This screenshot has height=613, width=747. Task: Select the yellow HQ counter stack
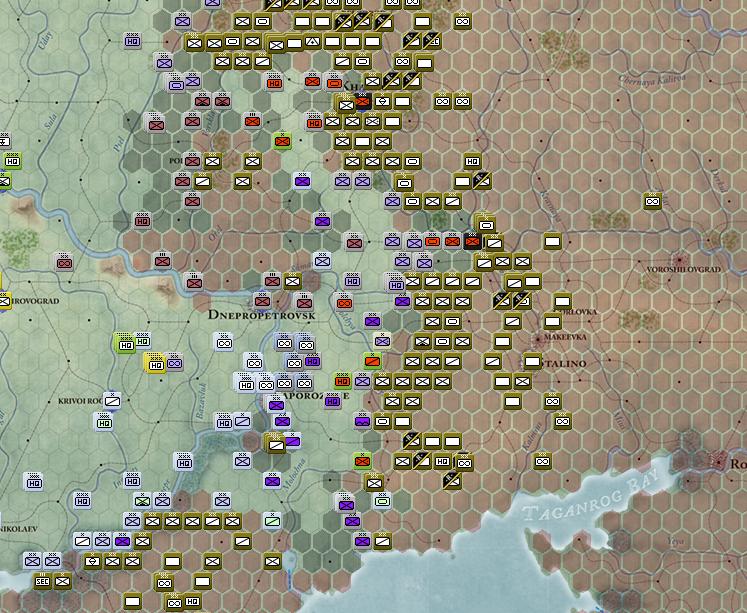[156, 364]
